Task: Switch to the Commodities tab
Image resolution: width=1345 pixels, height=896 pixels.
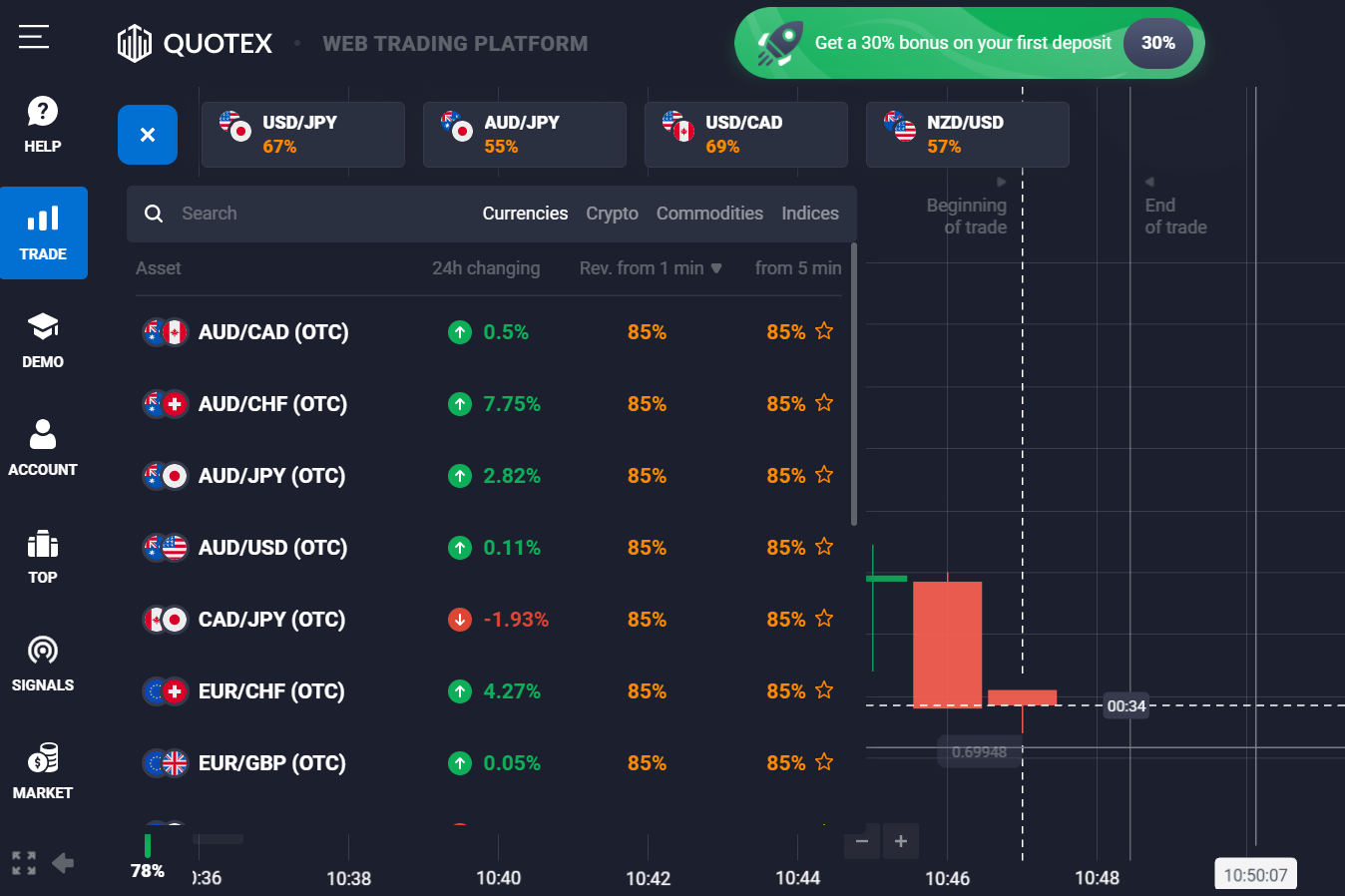Action: coord(709,213)
